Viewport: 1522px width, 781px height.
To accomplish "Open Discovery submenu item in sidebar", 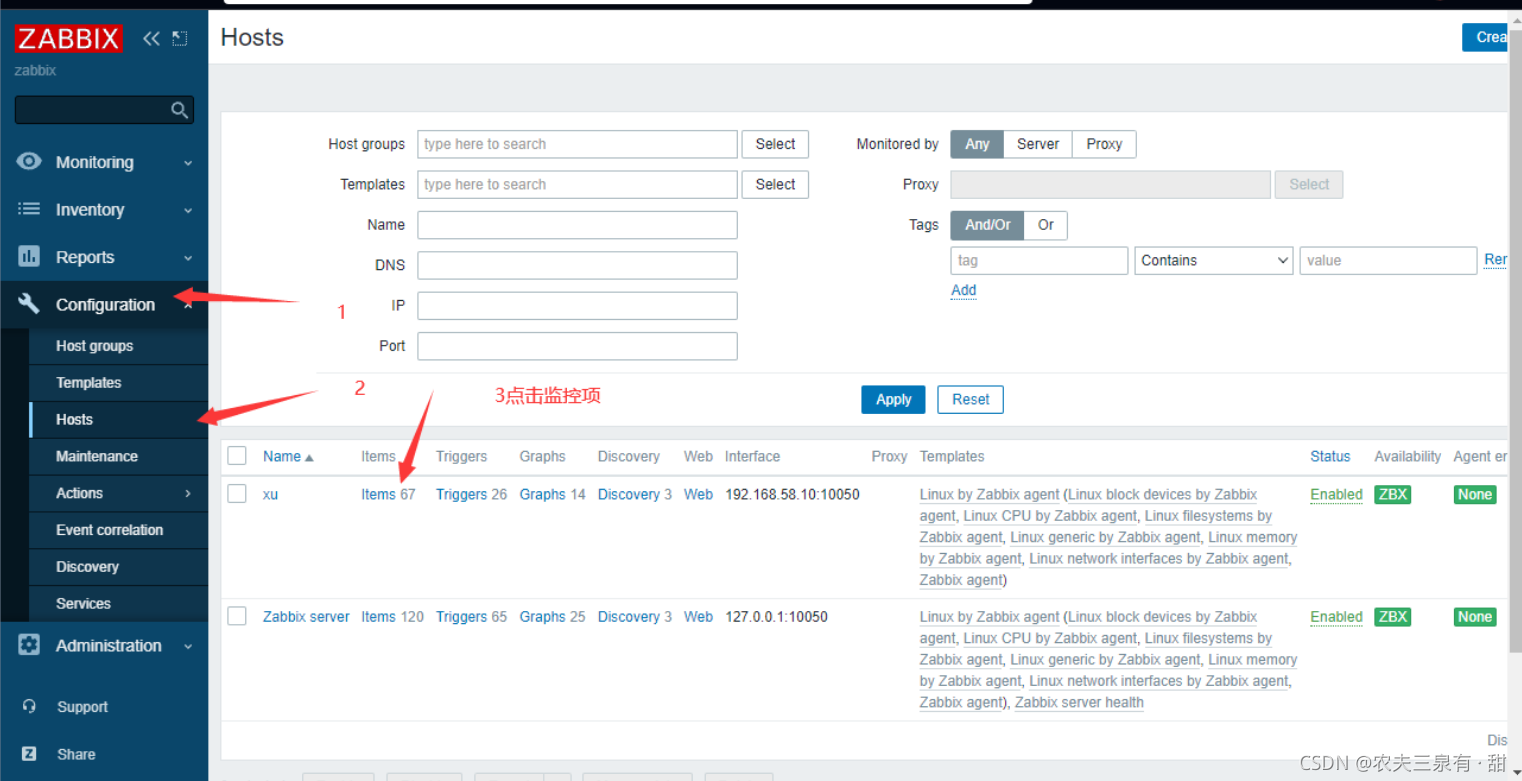I will click(87, 567).
